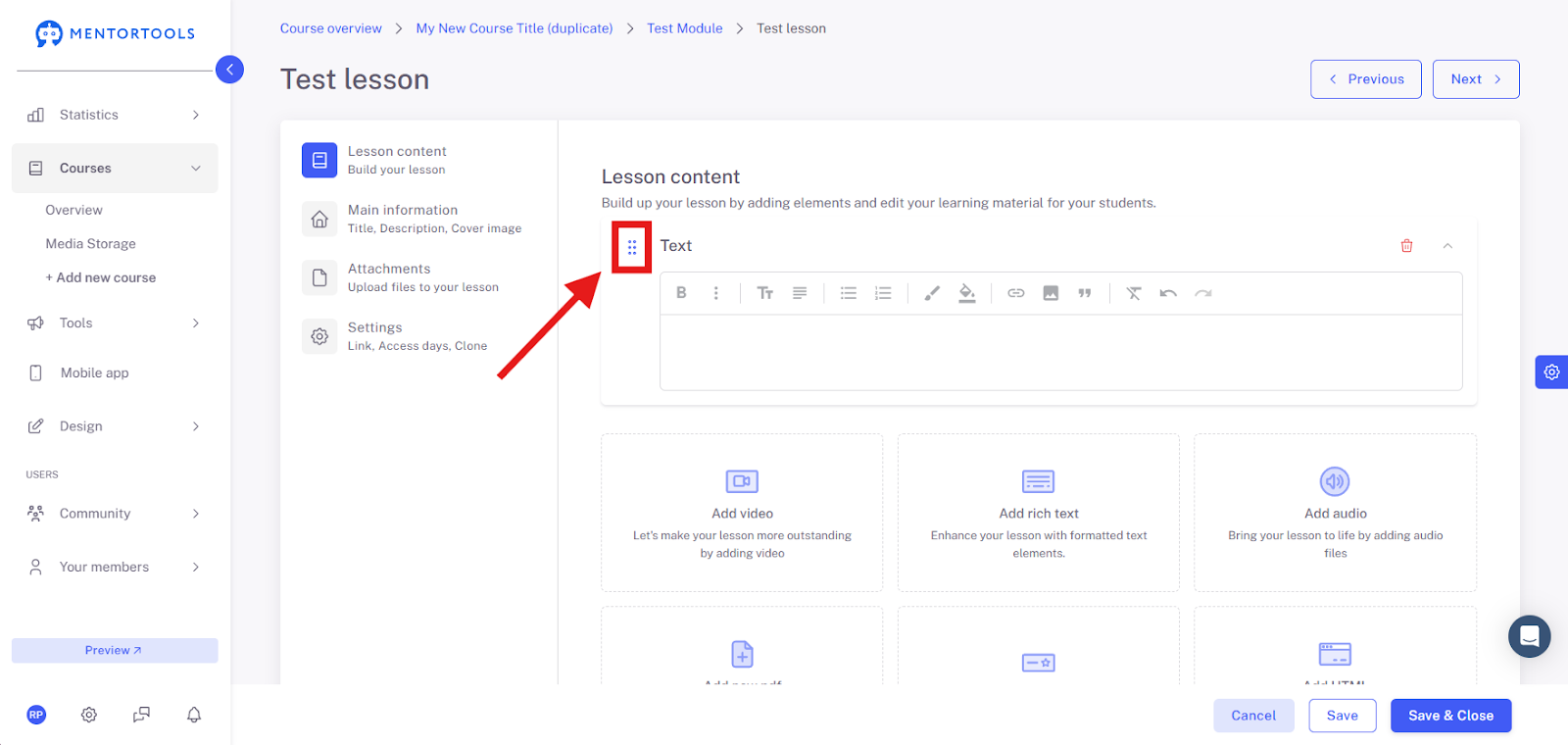This screenshot has width=1568, height=745.
Task: Open the text size tool
Action: coord(765,293)
